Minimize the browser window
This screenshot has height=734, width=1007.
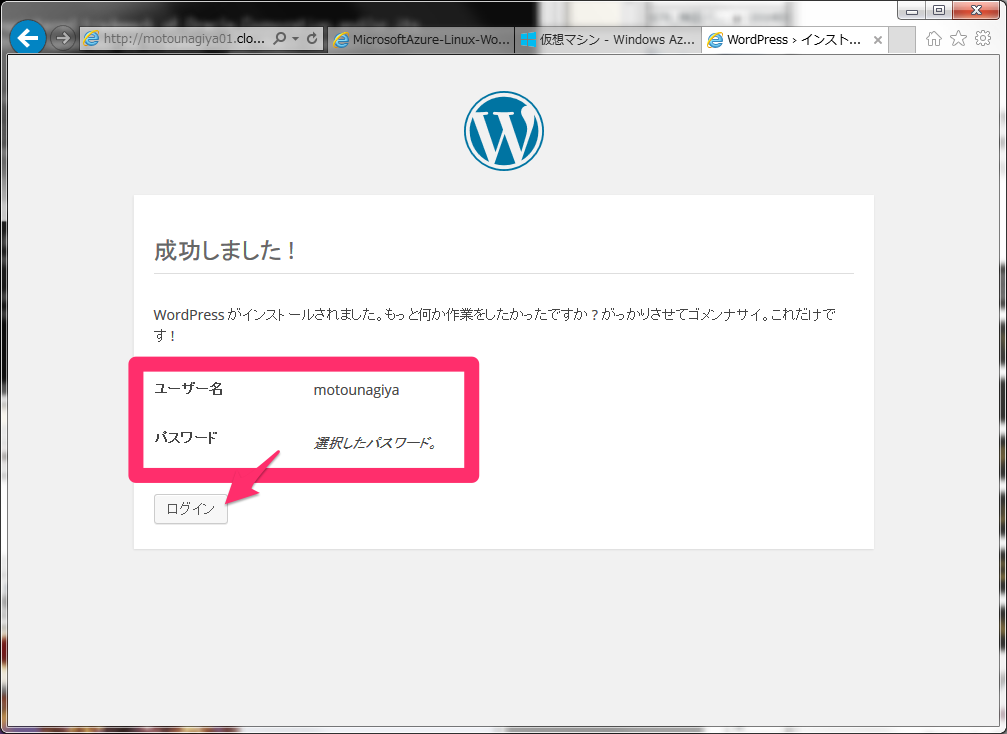click(912, 10)
